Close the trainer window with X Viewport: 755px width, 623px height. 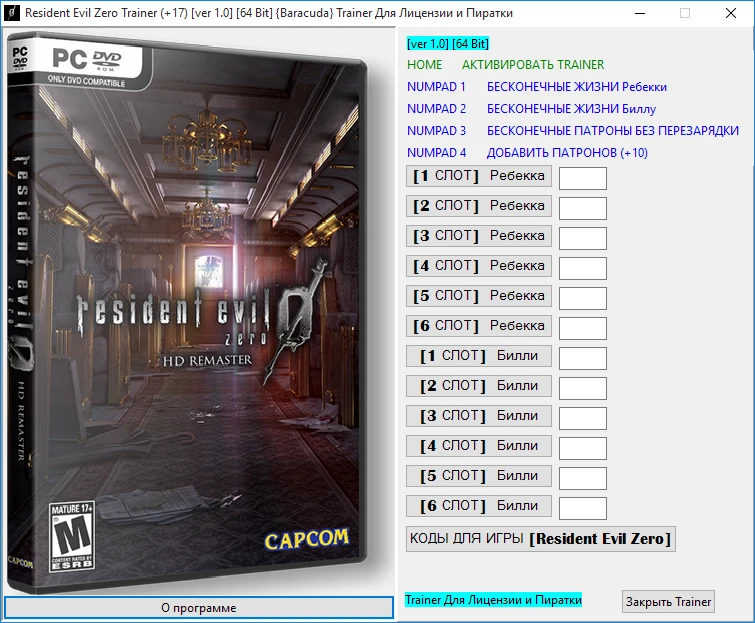click(x=730, y=13)
